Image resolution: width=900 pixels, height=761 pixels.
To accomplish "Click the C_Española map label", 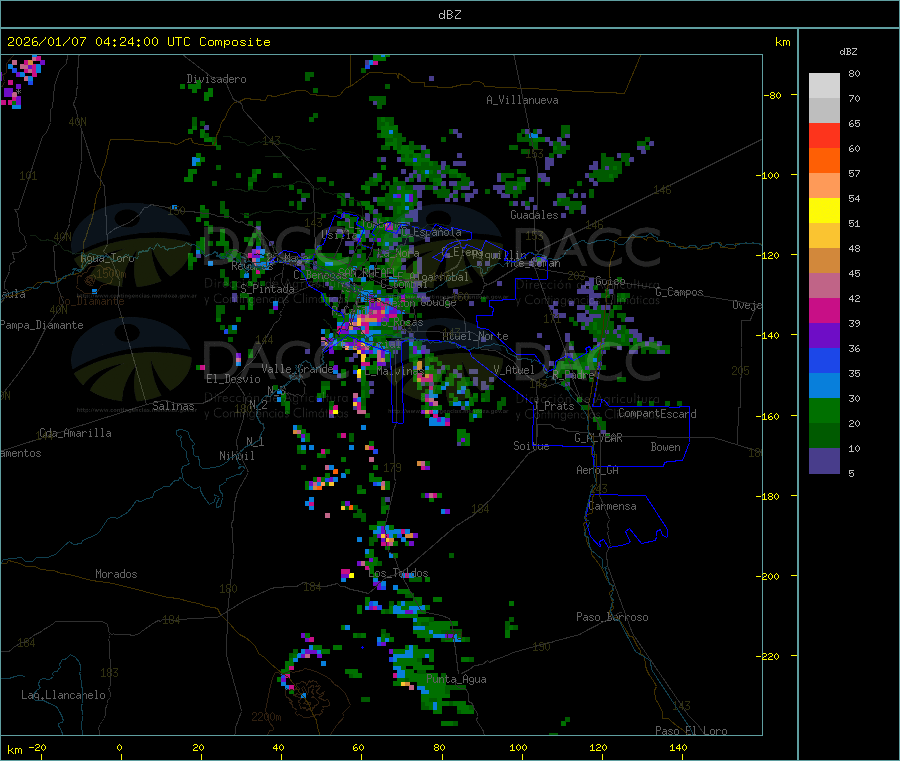I will (432, 232).
